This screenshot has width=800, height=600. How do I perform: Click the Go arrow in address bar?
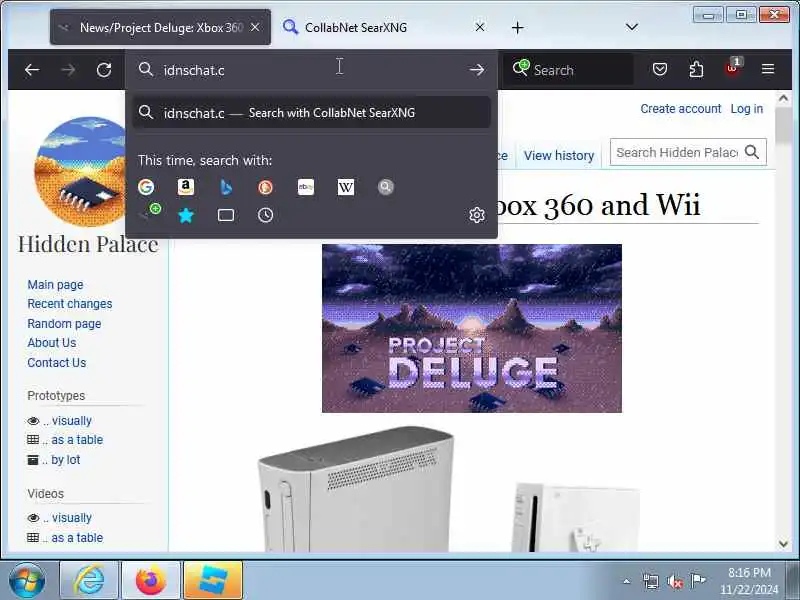(477, 70)
